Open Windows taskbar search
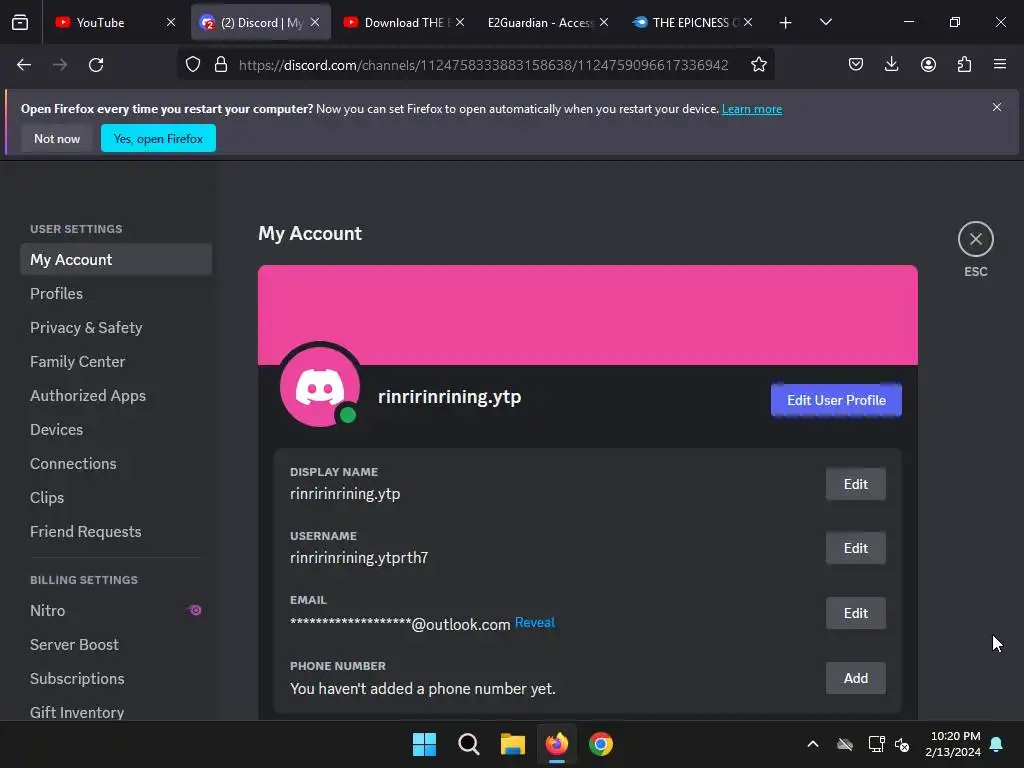 (468, 744)
